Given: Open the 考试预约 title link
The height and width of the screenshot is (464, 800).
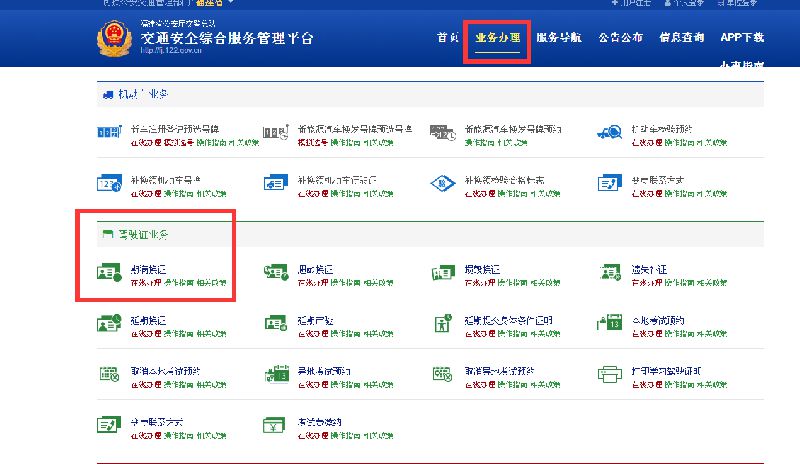Looking at the screenshot, I should point(658,321).
